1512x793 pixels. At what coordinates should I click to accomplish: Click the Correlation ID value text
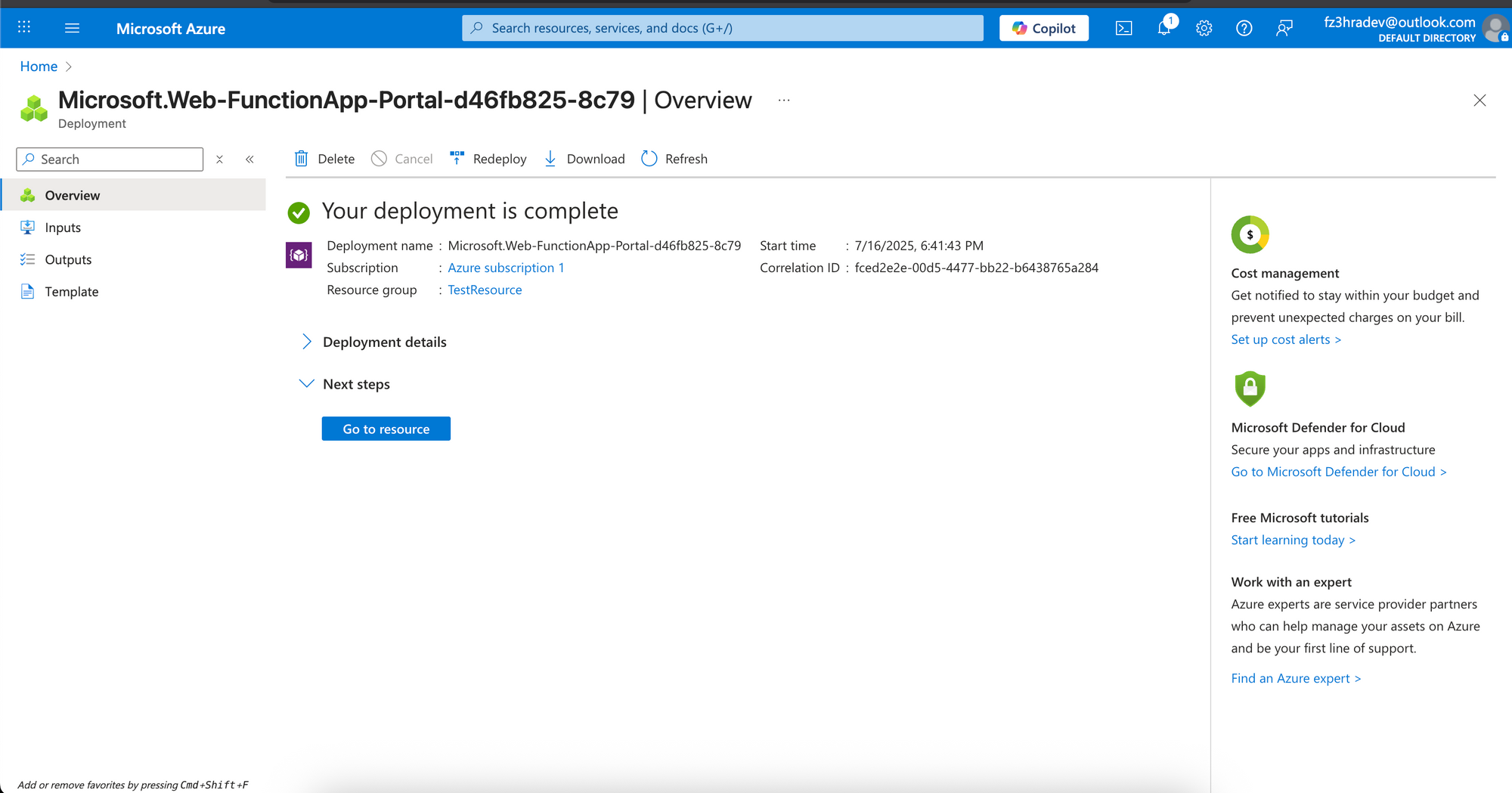[x=976, y=268]
